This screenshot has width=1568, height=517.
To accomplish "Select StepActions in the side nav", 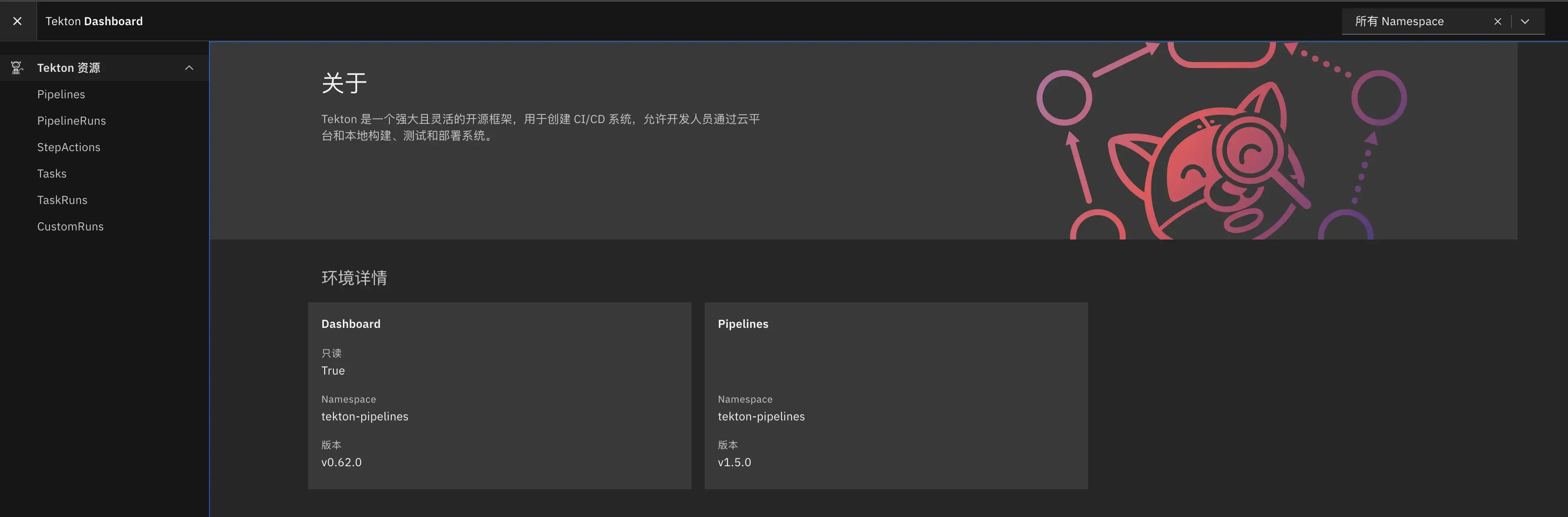I will pyautogui.click(x=69, y=147).
